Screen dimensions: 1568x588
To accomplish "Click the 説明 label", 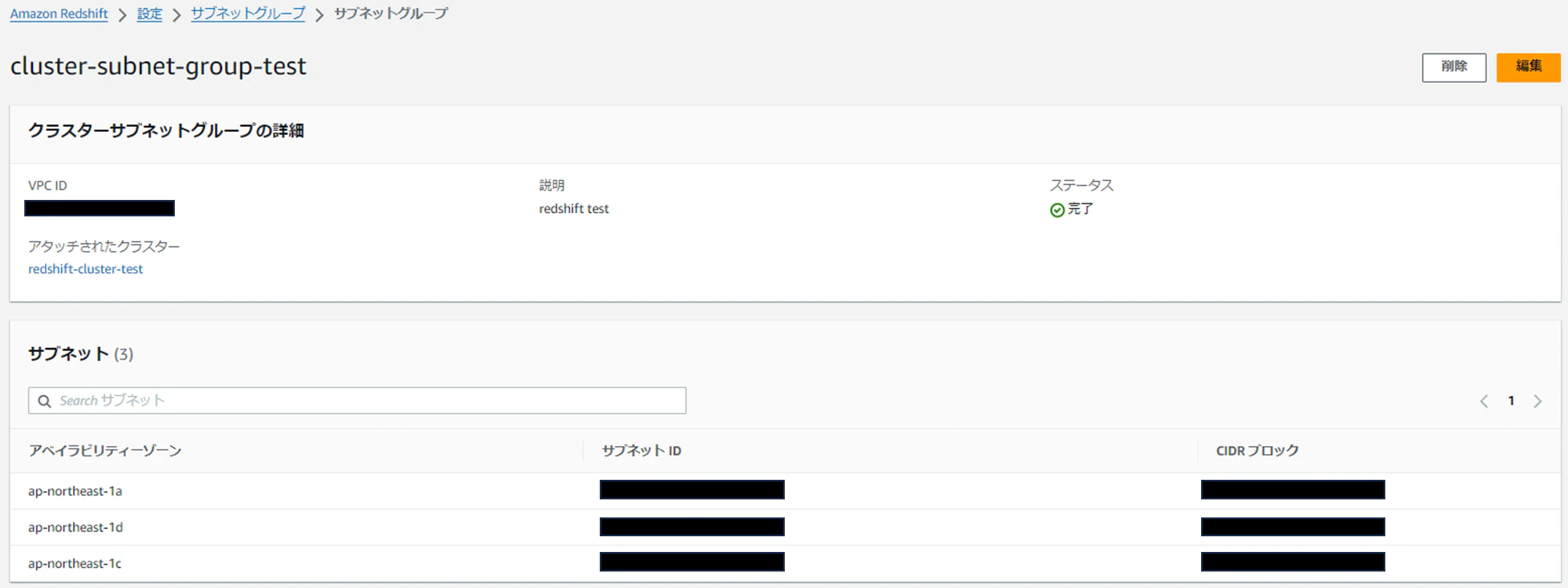I will point(552,186).
